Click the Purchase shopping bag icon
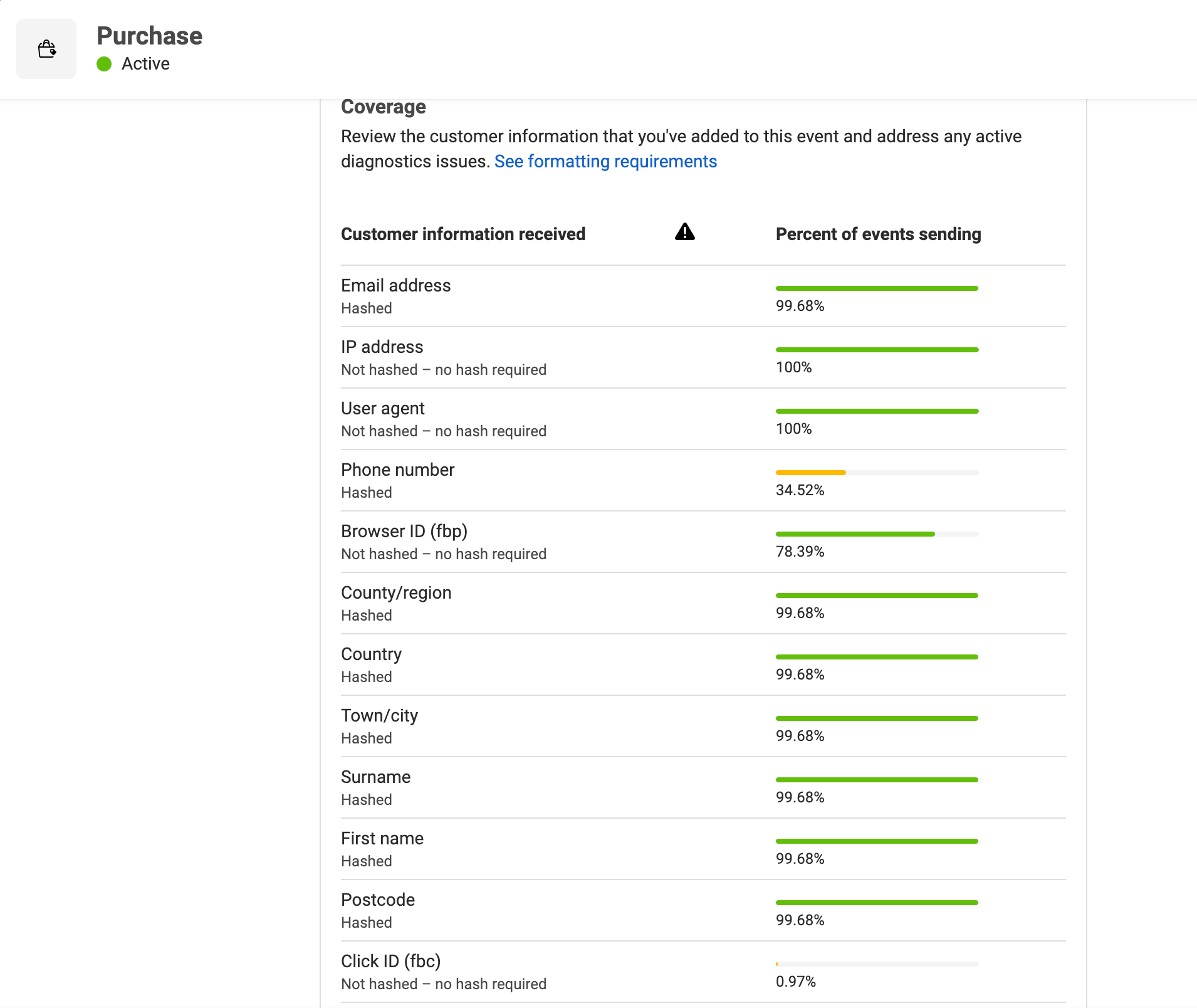1197x1008 pixels. click(46, 49)
